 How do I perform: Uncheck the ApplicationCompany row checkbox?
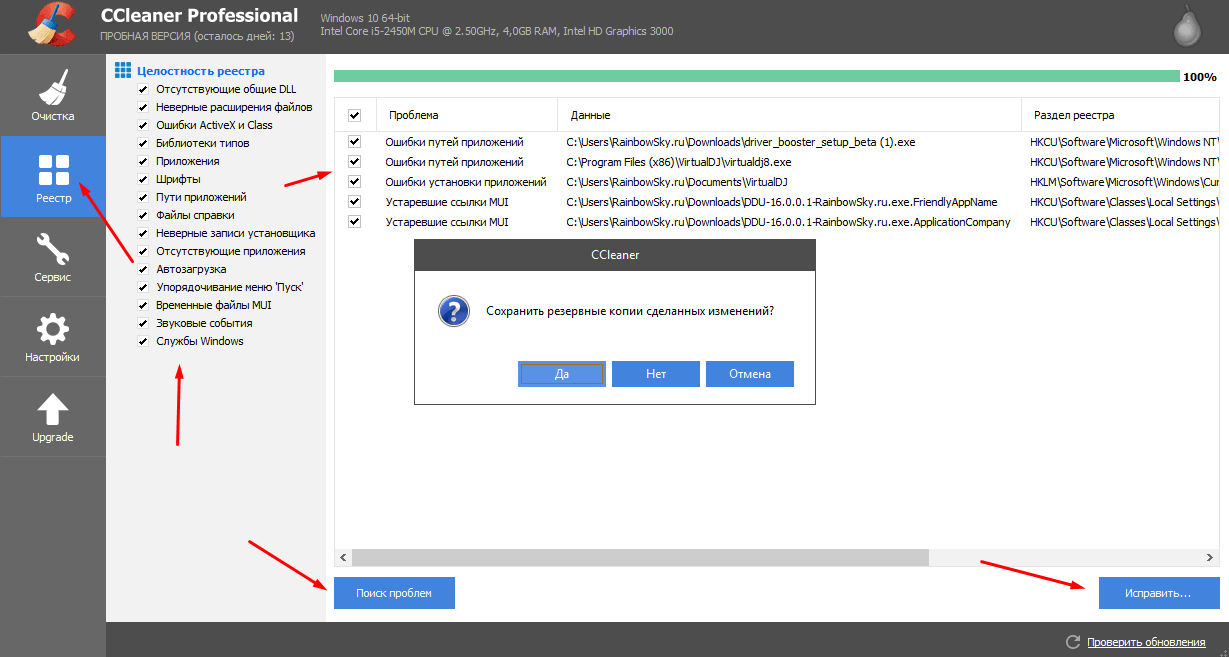tap(354, 221)
